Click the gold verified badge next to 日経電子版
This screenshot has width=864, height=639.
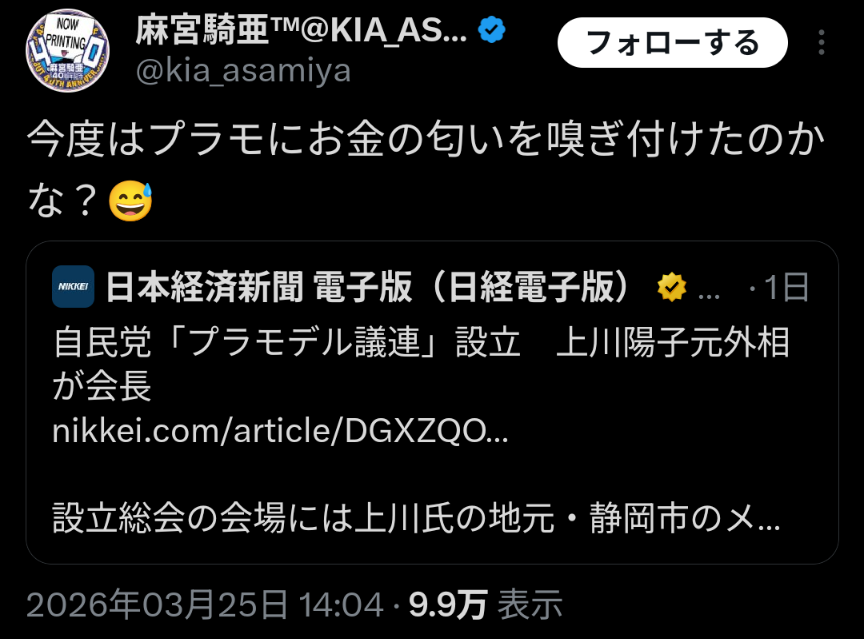[x=672, y=287]
